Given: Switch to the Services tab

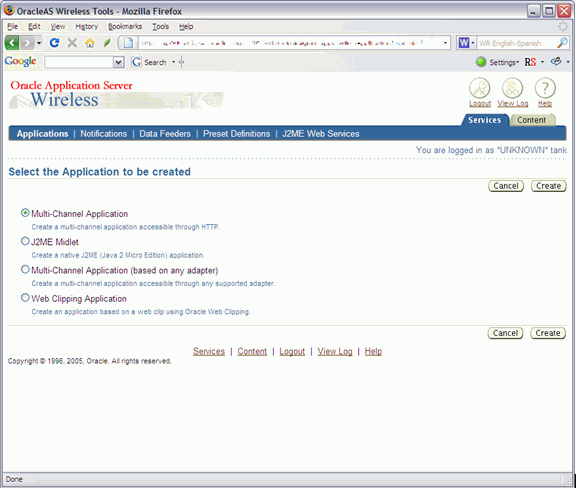Looking at the screenshot, I should point(485,120).
